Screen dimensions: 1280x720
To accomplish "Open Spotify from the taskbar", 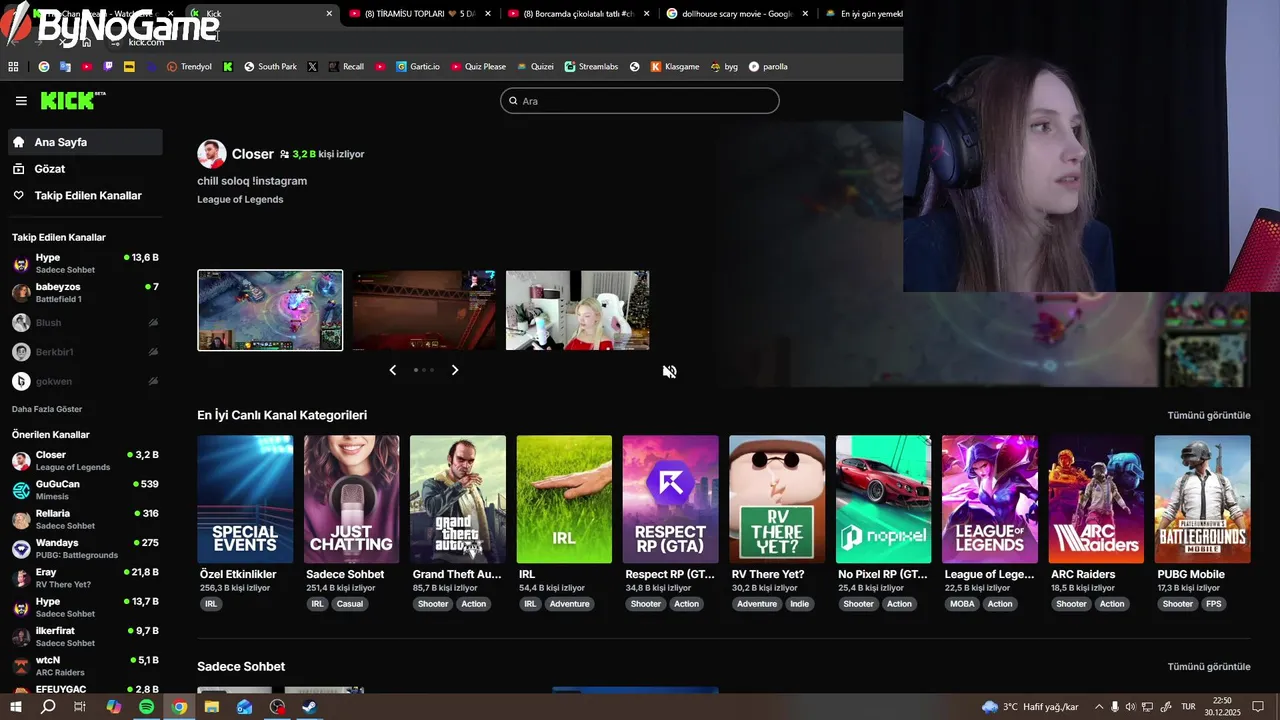I will [146, 707].
